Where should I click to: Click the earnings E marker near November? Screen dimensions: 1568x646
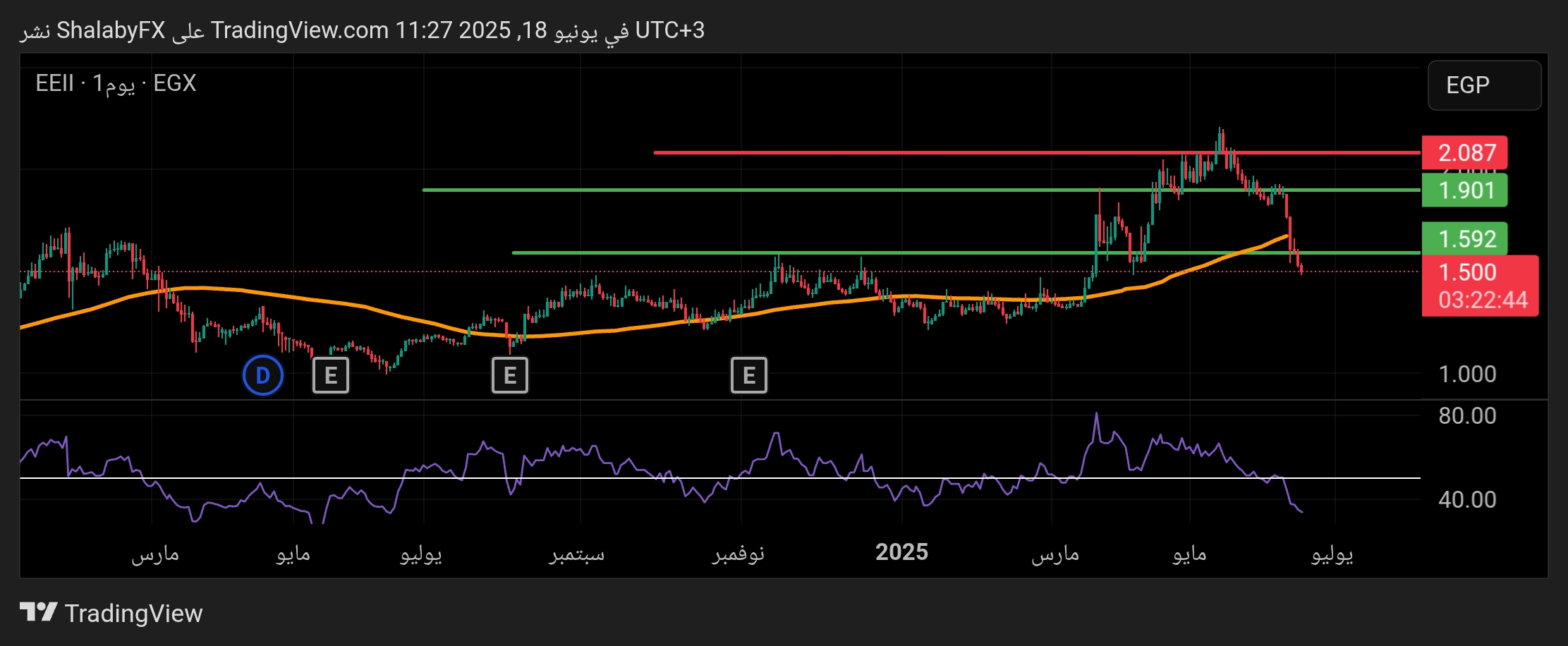tap(749, 375)
